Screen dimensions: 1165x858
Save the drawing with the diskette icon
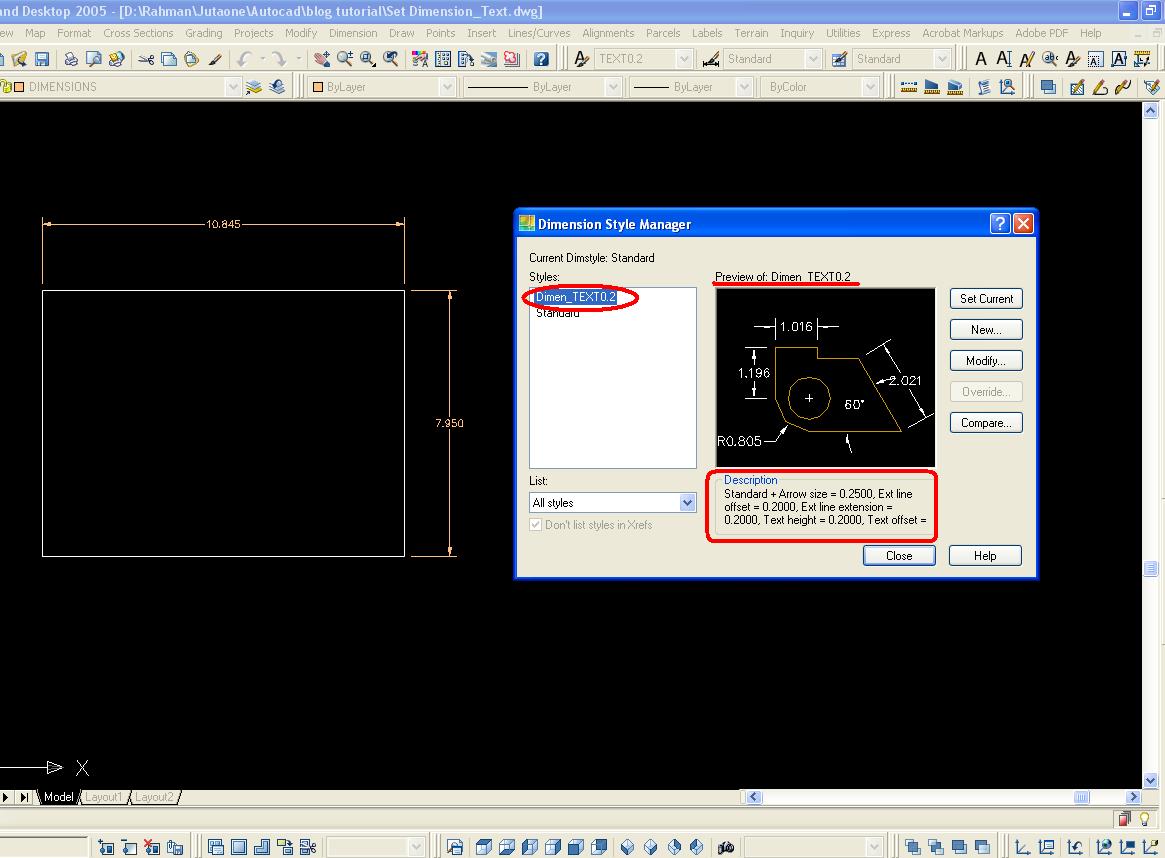(43, 58)
